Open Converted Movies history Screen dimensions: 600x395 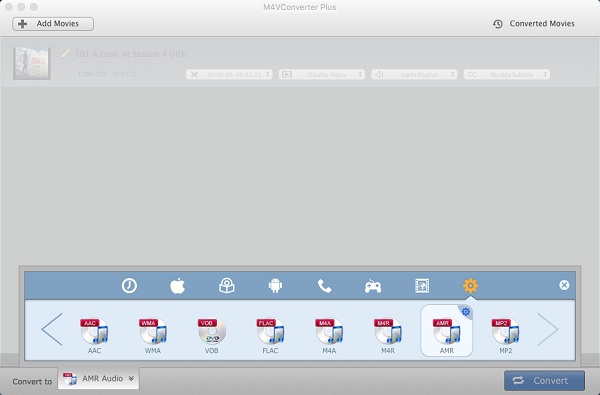point(534,24)
